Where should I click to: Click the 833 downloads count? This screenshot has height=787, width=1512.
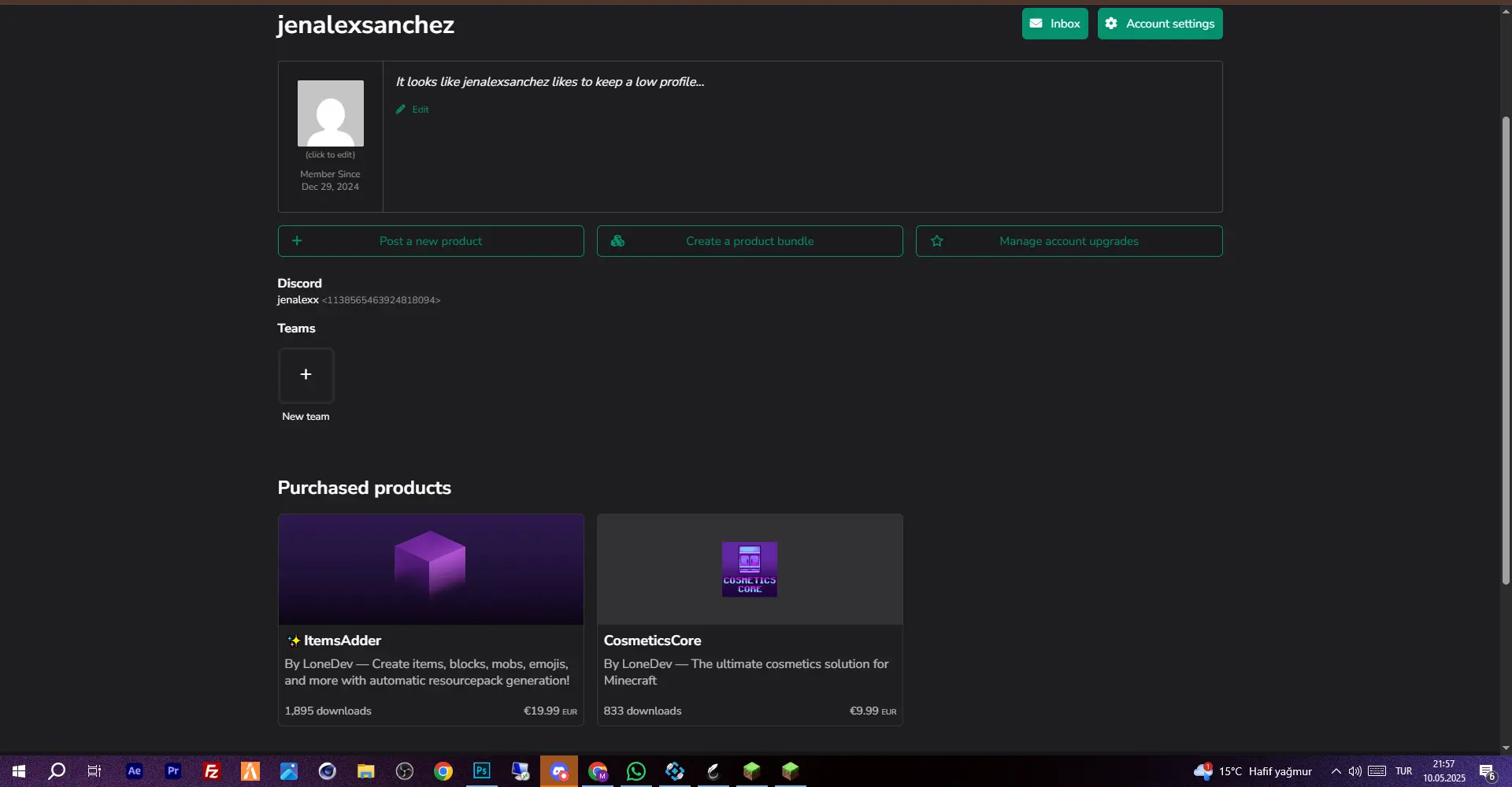(643, 711)
